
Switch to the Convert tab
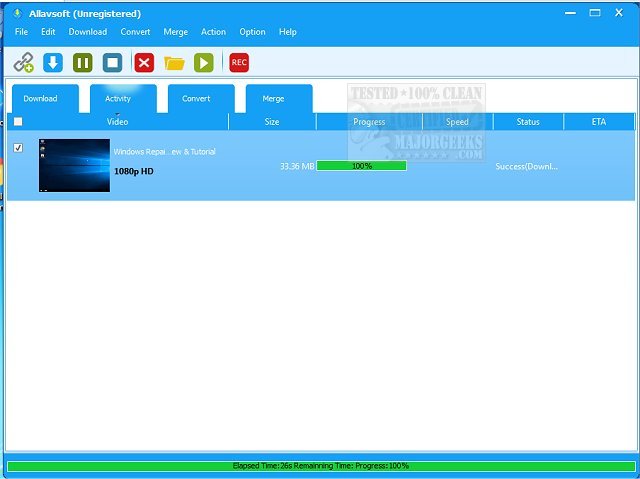[201, 98]
